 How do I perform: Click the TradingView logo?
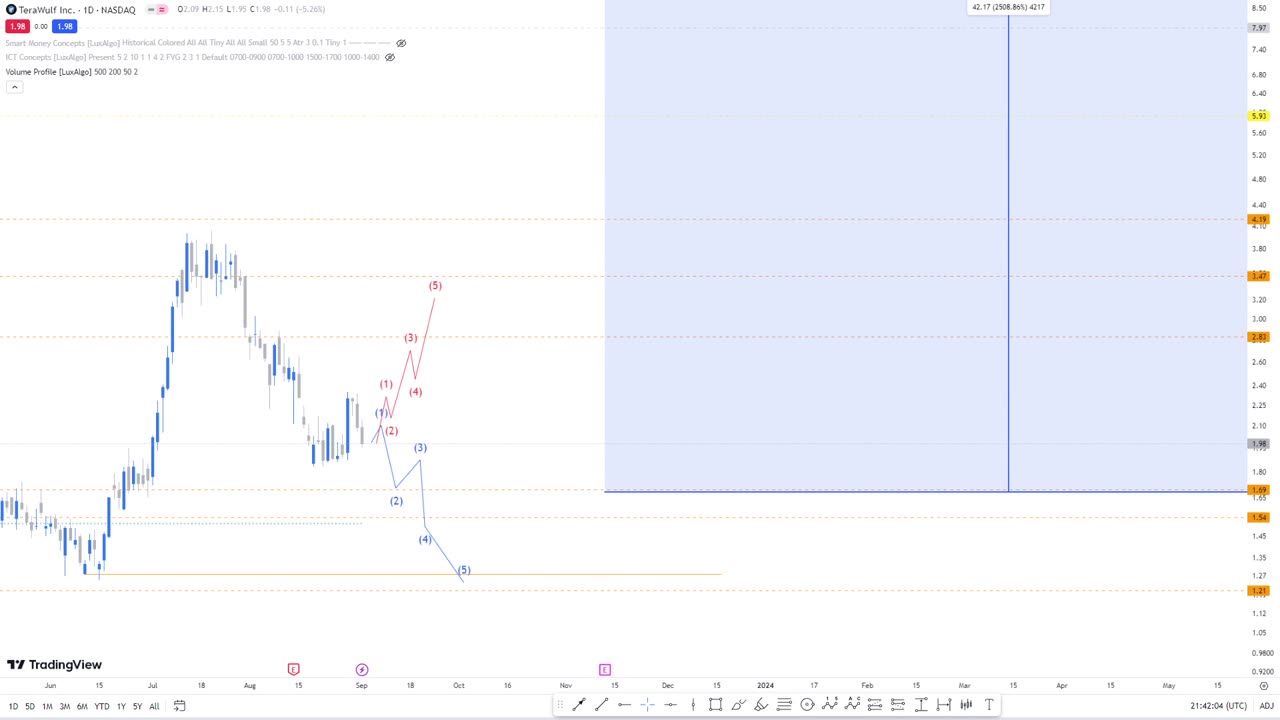tap(54, 665)
